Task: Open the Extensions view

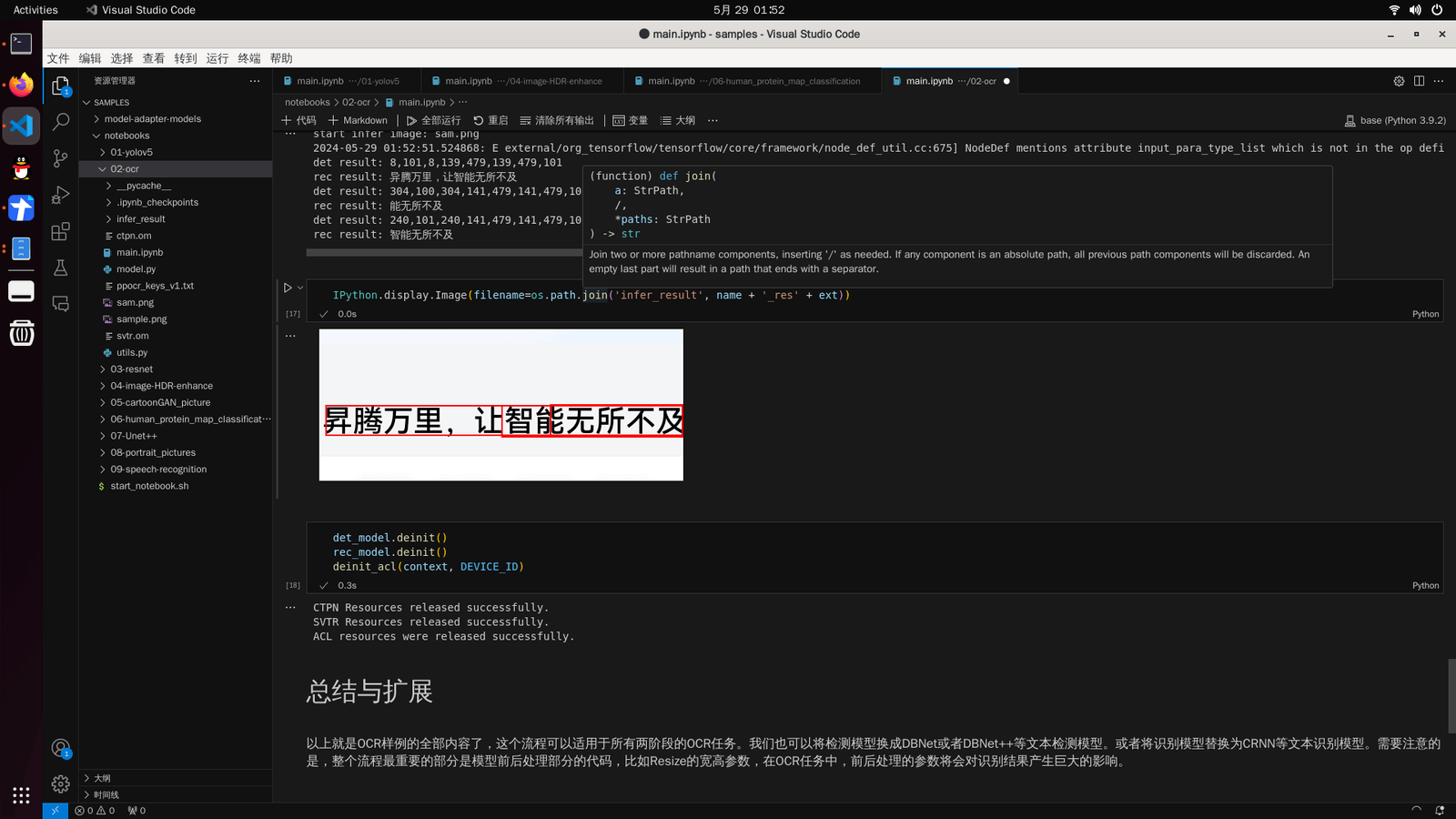Action: (61, 231)
